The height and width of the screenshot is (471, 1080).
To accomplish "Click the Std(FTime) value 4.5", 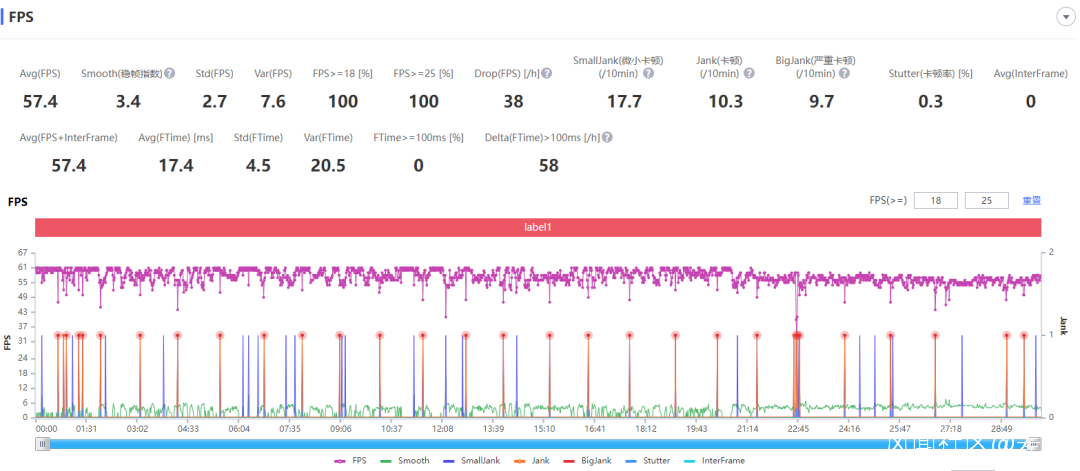I will pyautogui.click(x=258, y=166).
